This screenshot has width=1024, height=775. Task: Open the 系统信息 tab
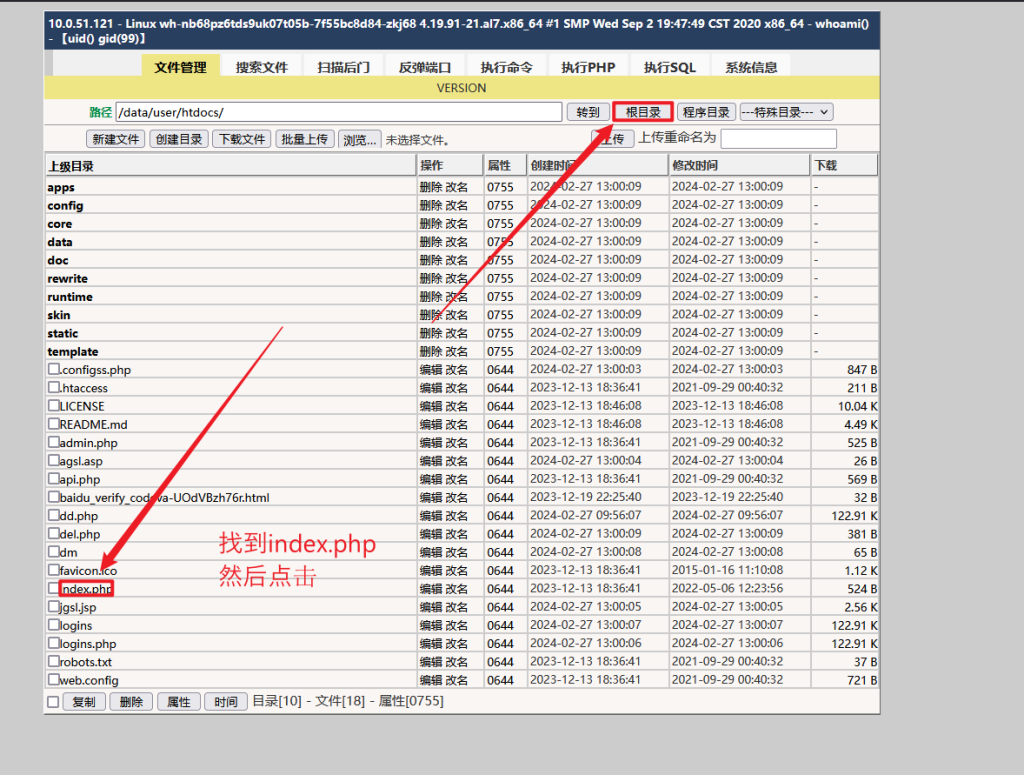point(751,67)
